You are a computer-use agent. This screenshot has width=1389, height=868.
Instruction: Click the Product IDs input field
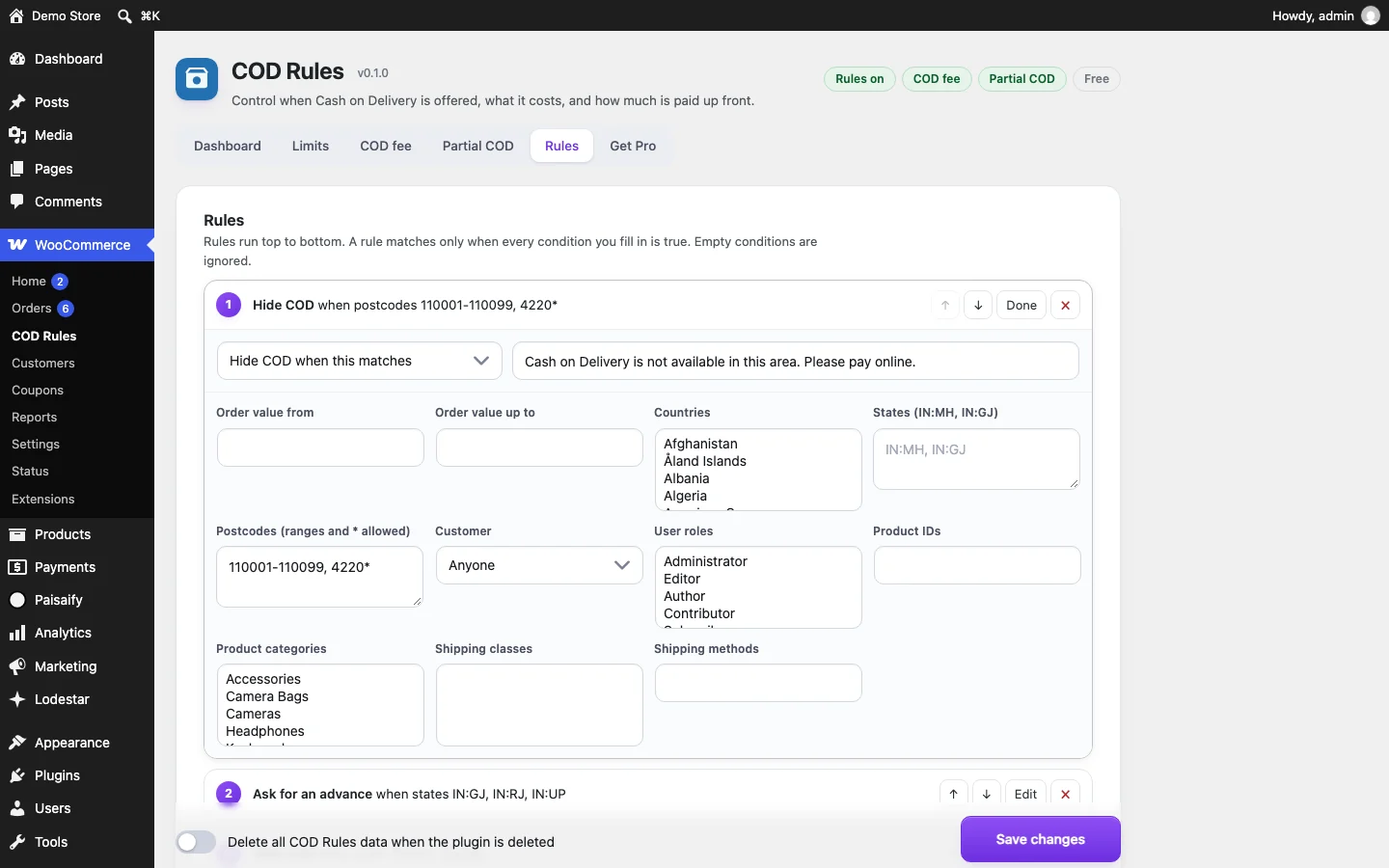pyautogui.click(x=977, y=565)
